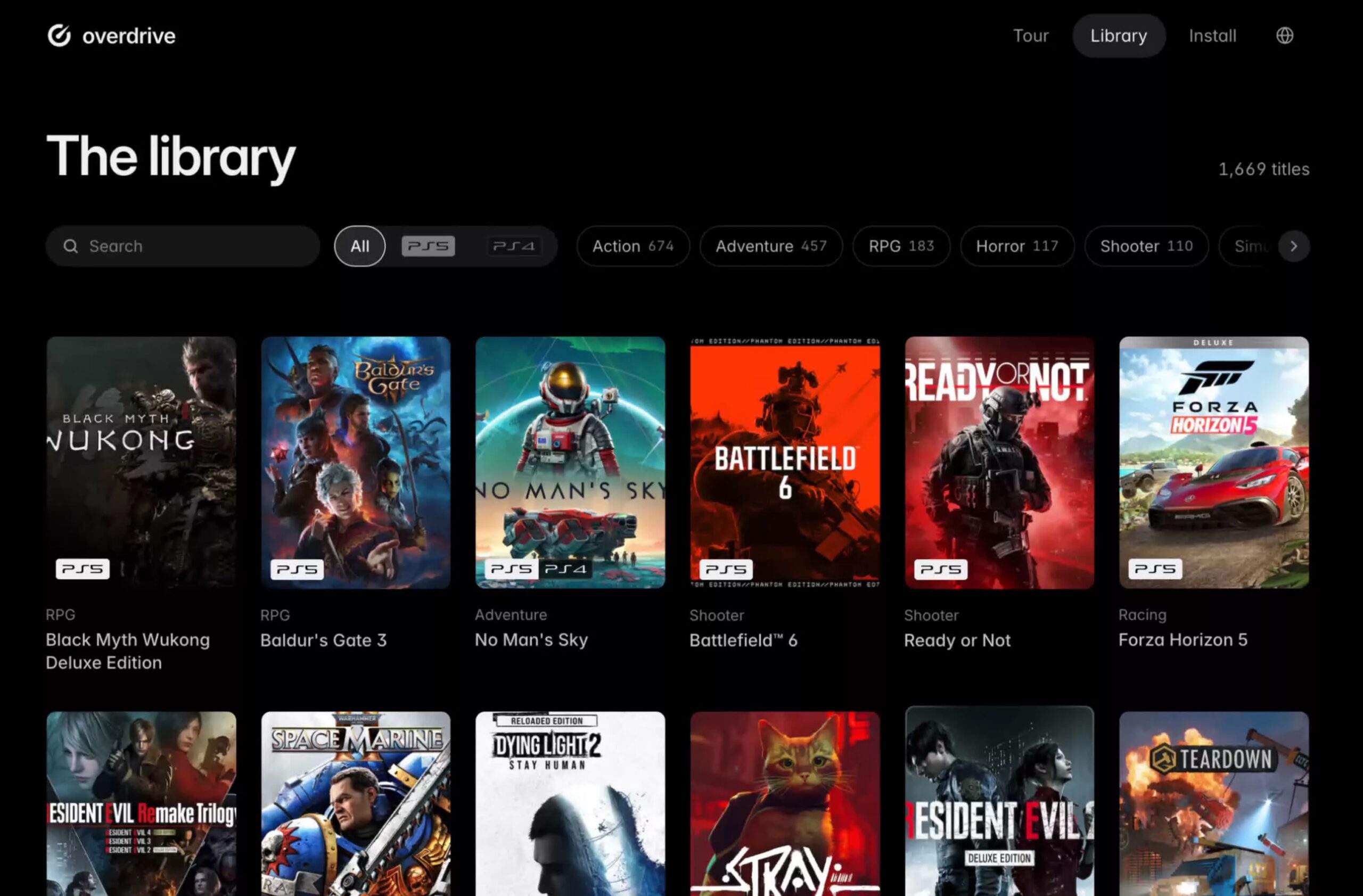Click the '1,669 titles' count text

pyautogui.click(x=1263, y=169)
